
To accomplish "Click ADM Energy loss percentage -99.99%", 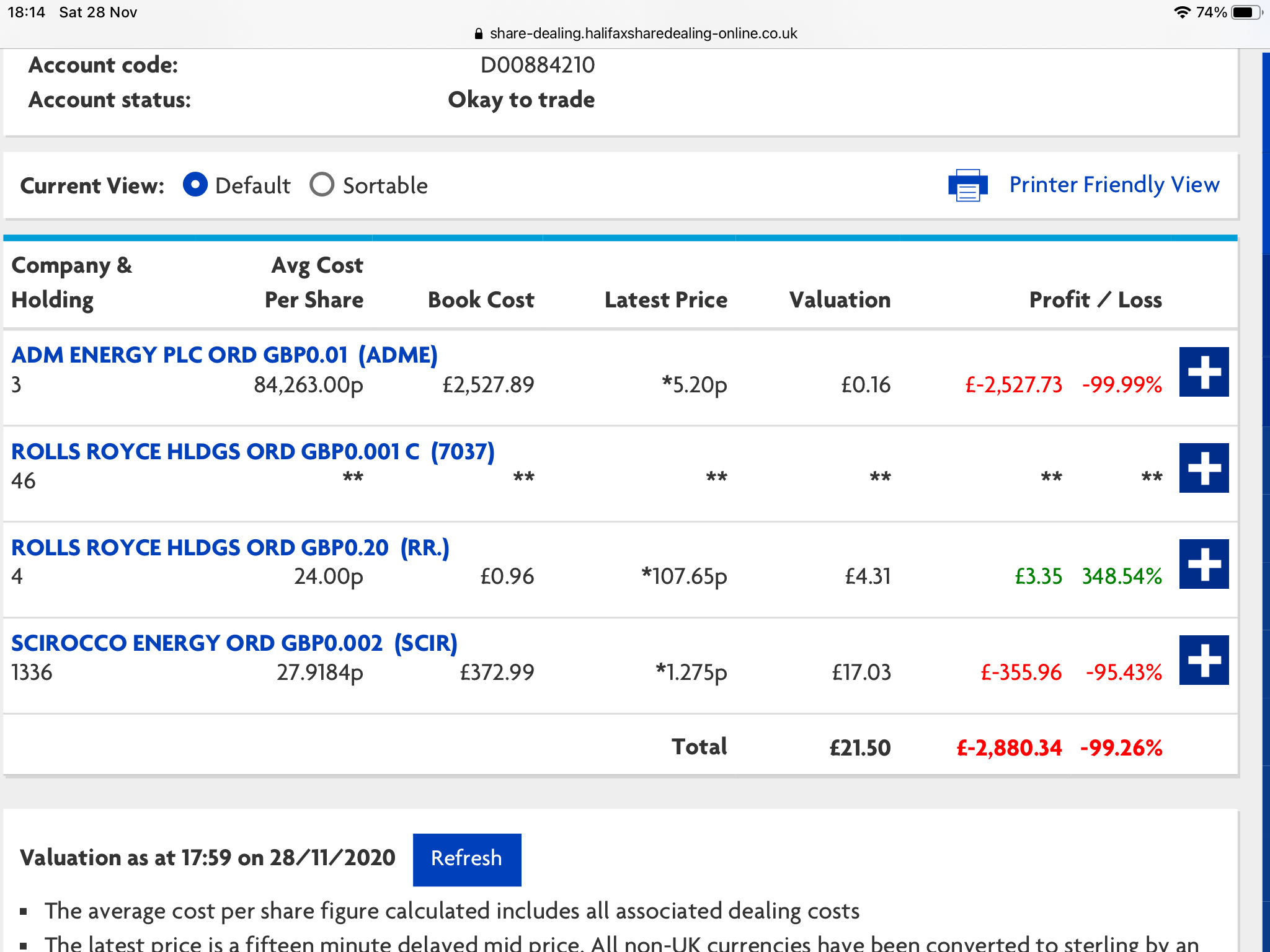I will 1122,385.
